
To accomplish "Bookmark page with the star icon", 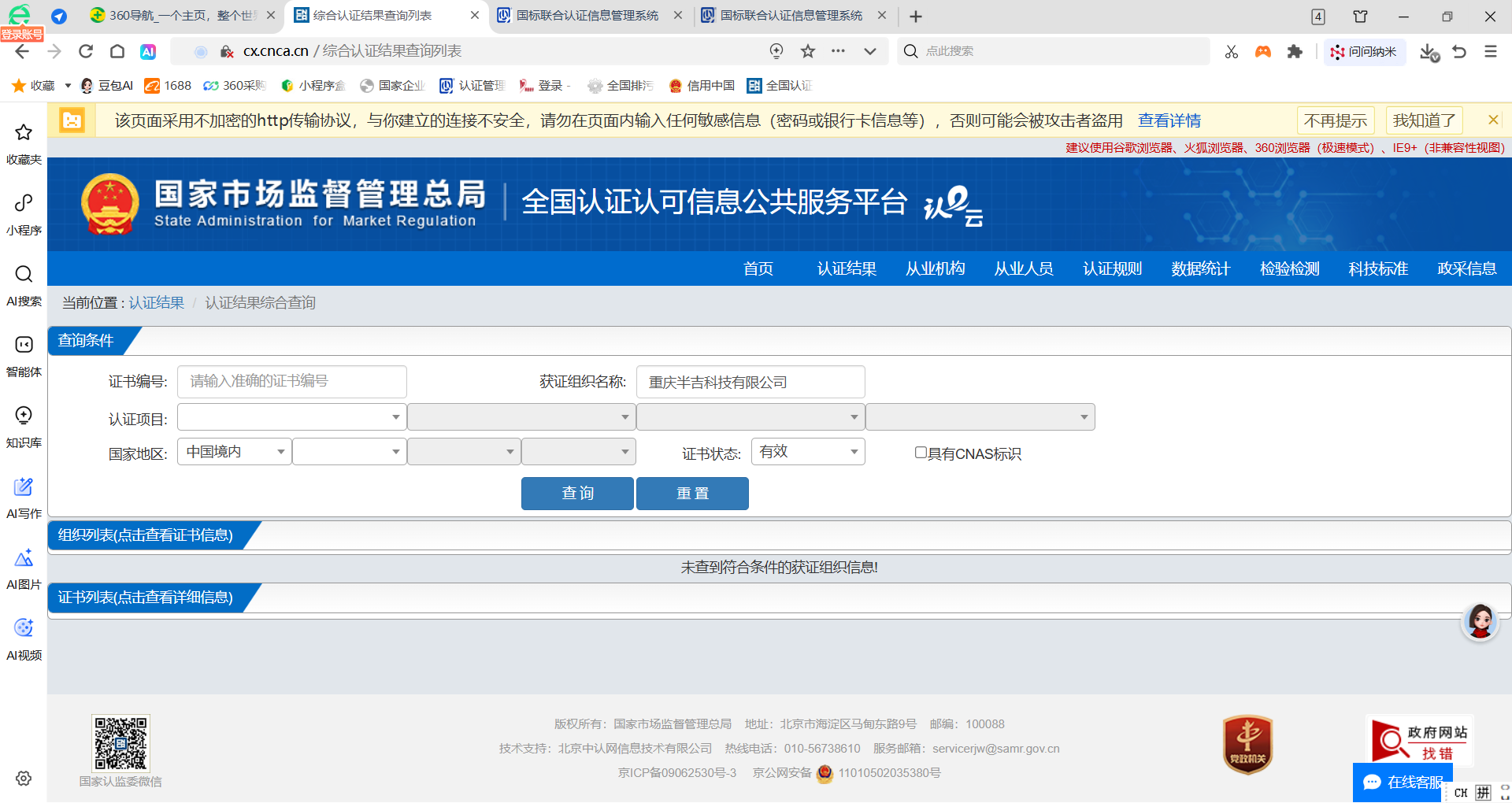I will [807, 51].
